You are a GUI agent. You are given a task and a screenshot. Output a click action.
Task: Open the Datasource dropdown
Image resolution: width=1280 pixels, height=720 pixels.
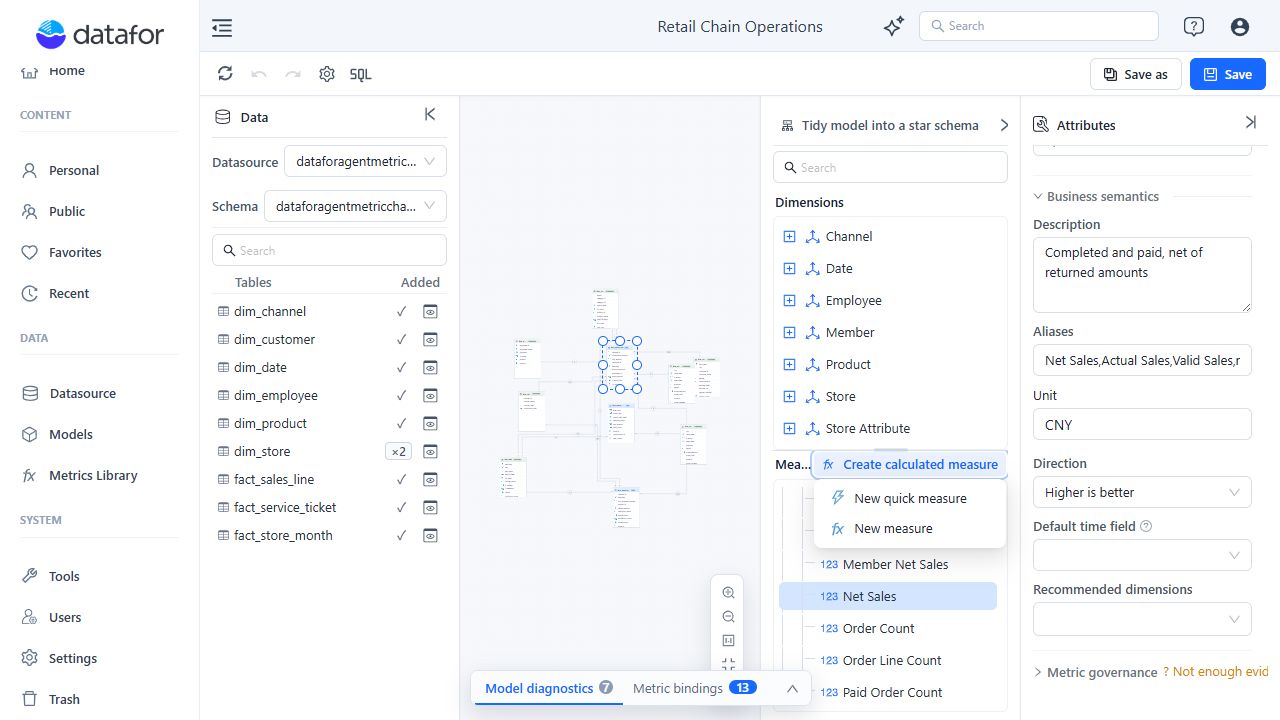click(365, 161)
